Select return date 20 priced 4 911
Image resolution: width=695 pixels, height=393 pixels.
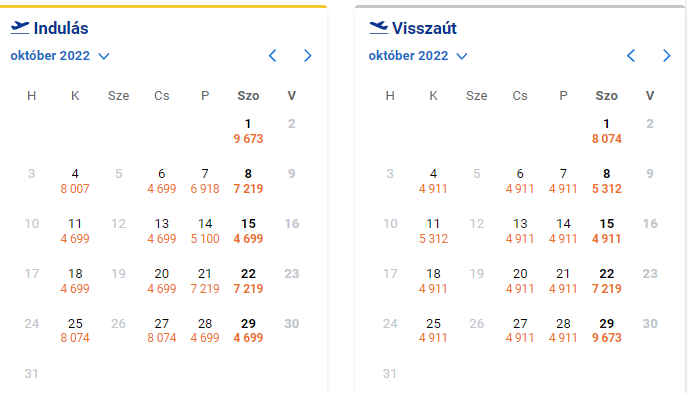point(520,281)
